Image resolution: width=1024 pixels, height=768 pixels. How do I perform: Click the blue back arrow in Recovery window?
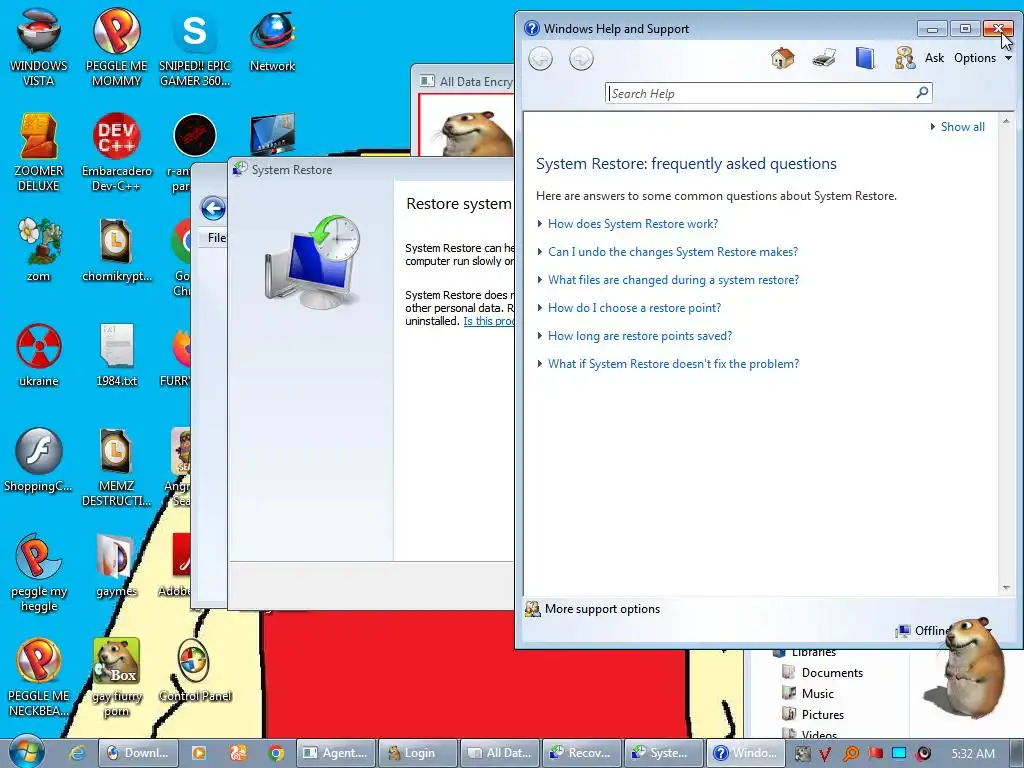(213, 208)
